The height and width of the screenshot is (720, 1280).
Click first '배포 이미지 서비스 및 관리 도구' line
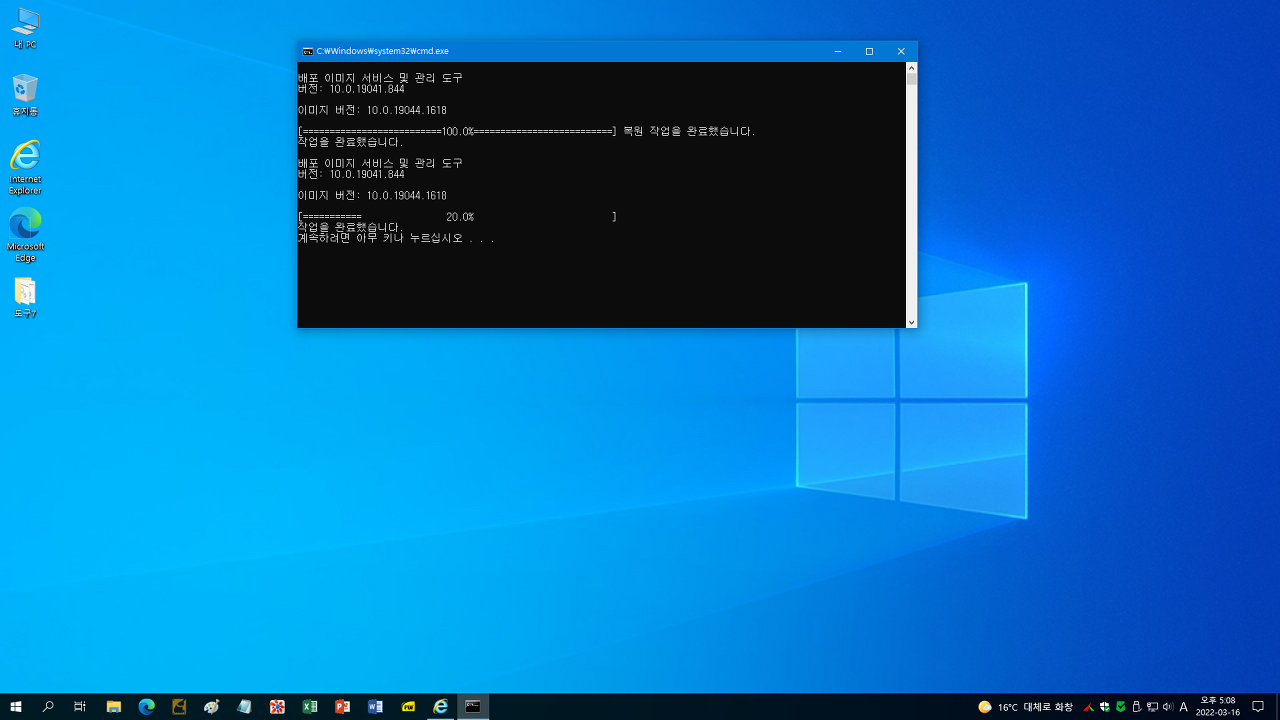[x=380, y=78]
